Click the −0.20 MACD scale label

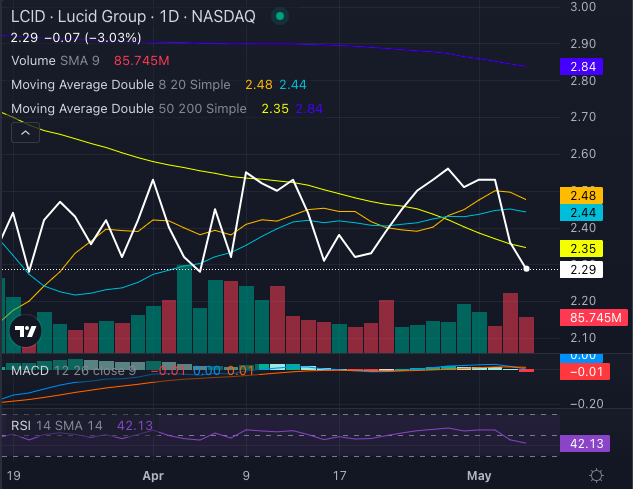(x=587, y=404)
